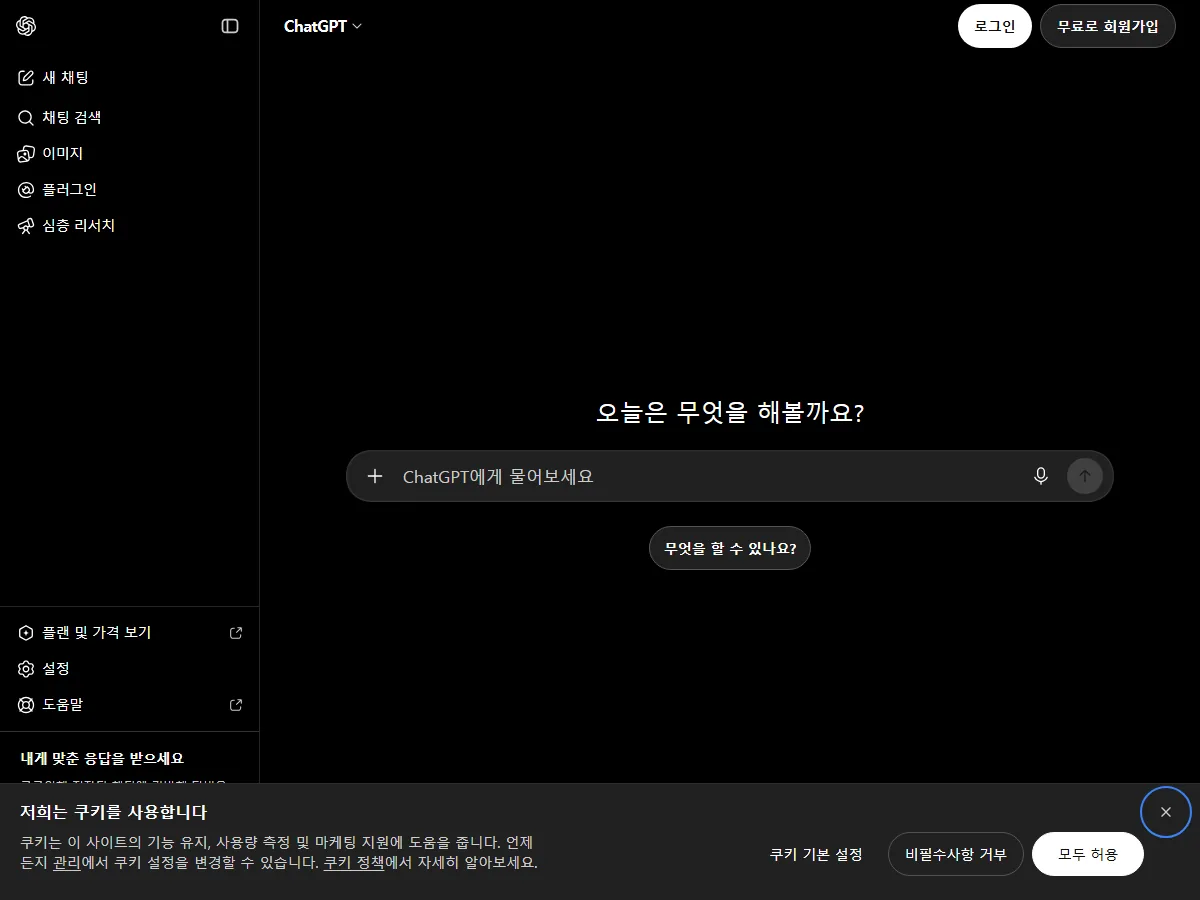Click the 무엇을 할 수 있나요? suggestion chip
The image size is (1200, 900).
pyautogui.click(x=730, y=548)
